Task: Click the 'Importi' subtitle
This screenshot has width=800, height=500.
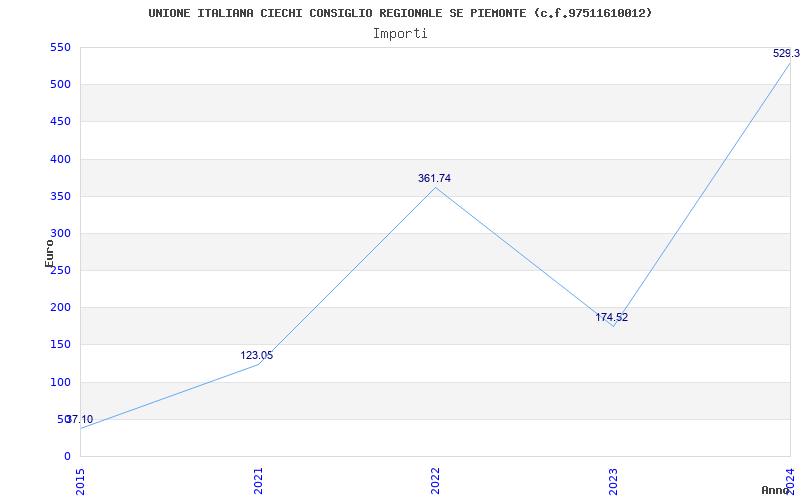Action: click(x=400, y=33)
